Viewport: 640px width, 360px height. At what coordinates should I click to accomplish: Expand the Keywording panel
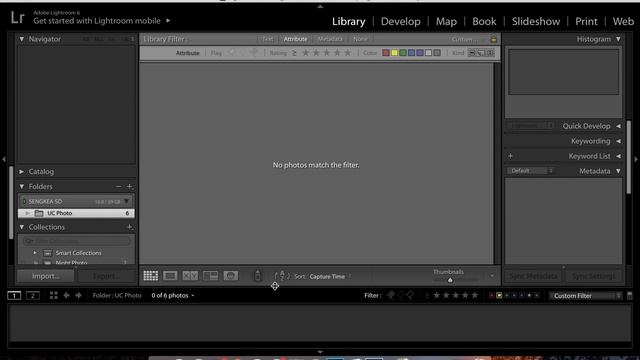(x=618, y=141)
